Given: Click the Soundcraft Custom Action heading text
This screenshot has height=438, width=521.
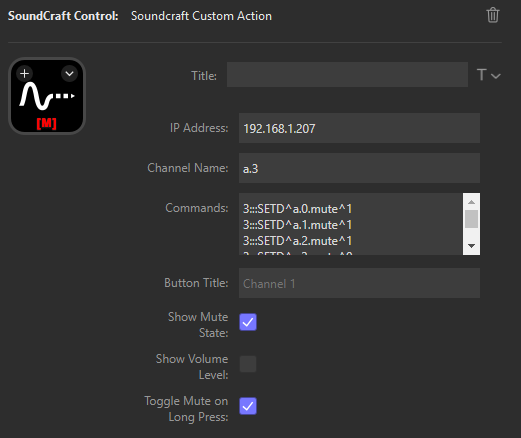Looking at the screenshot, I should tap(201, 16).
